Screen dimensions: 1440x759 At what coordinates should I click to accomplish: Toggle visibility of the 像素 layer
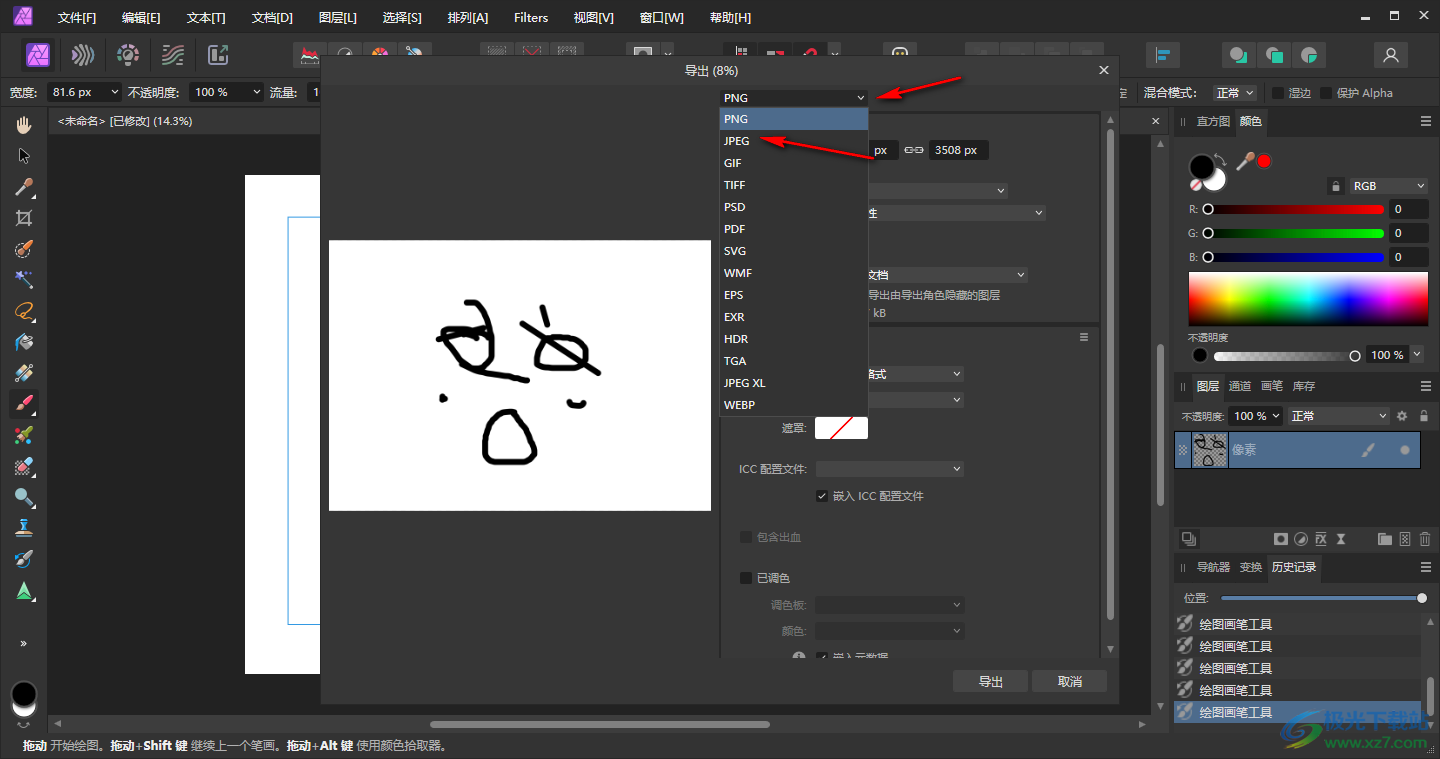click(1405, 451)
